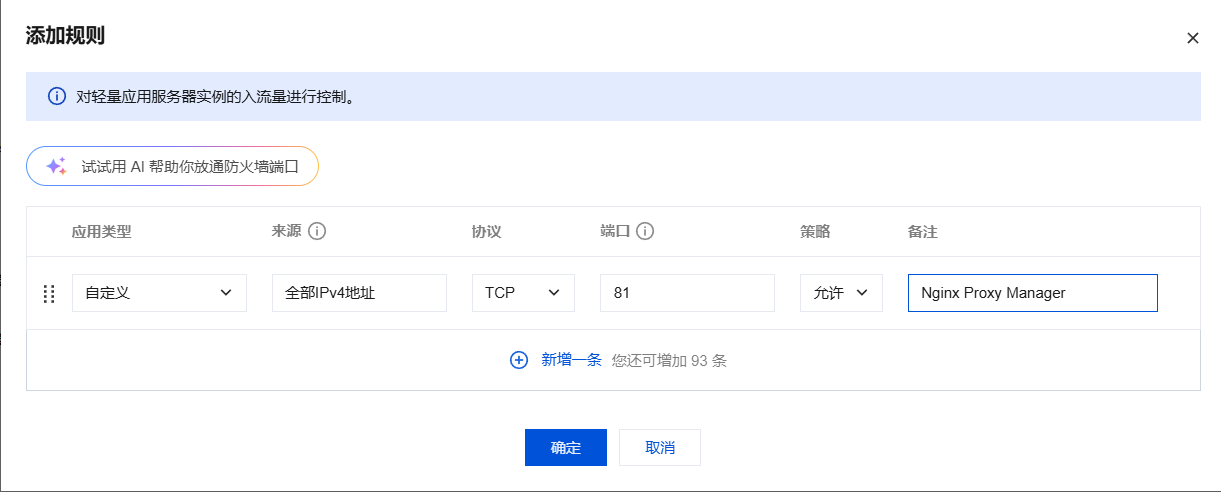
Task: Click the chevron arrow beside 允许
Action: point(862,293)
